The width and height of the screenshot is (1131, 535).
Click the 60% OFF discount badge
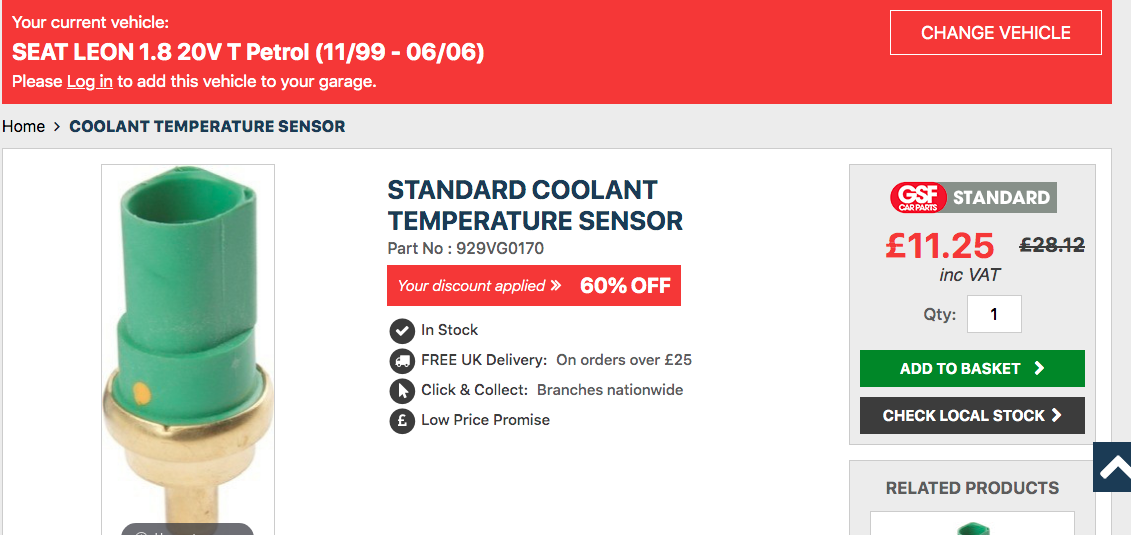point(625,286)
